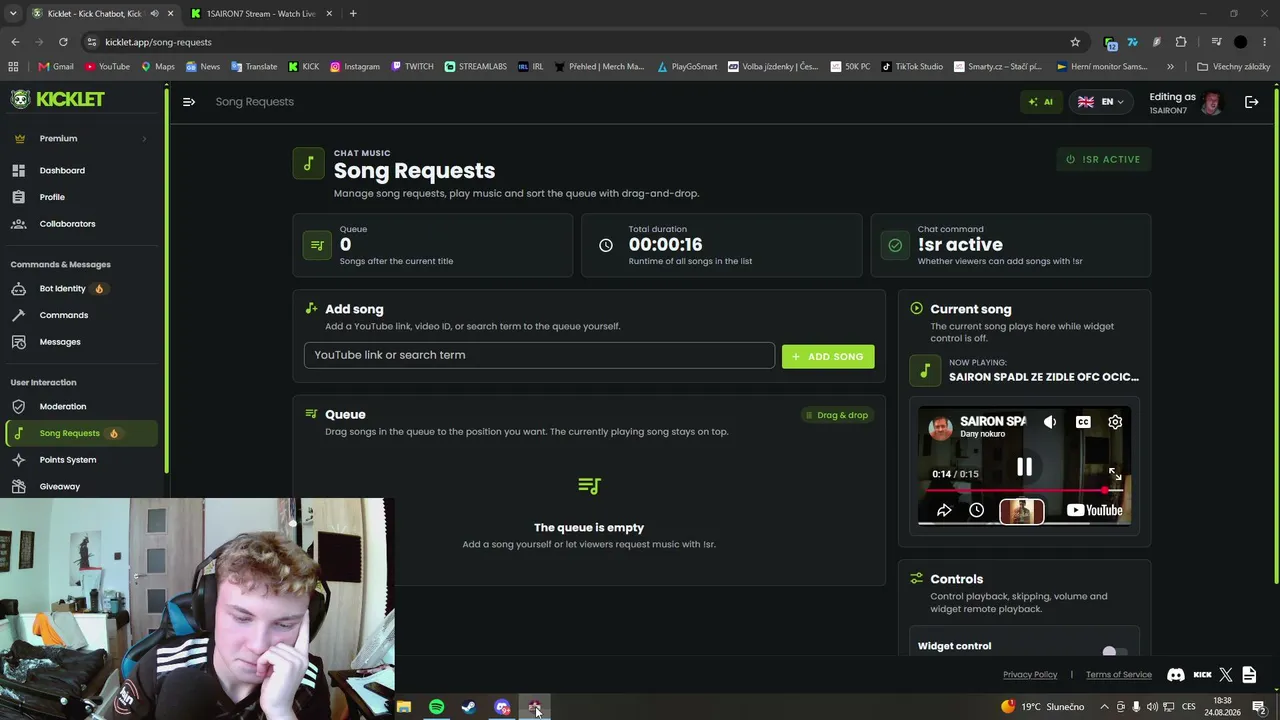Screen dimensions: 1280x720
Task: Open Steam from the taskbar
Action: click(469, 708)
